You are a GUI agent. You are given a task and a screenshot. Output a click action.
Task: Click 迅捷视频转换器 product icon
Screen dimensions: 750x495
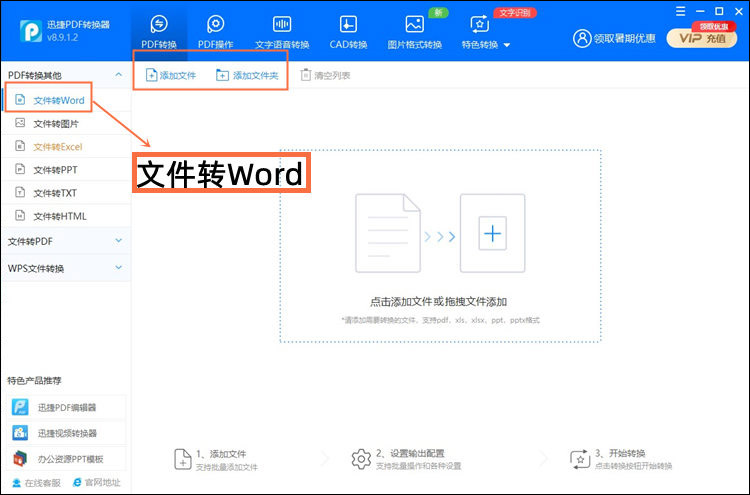(20, 433)
